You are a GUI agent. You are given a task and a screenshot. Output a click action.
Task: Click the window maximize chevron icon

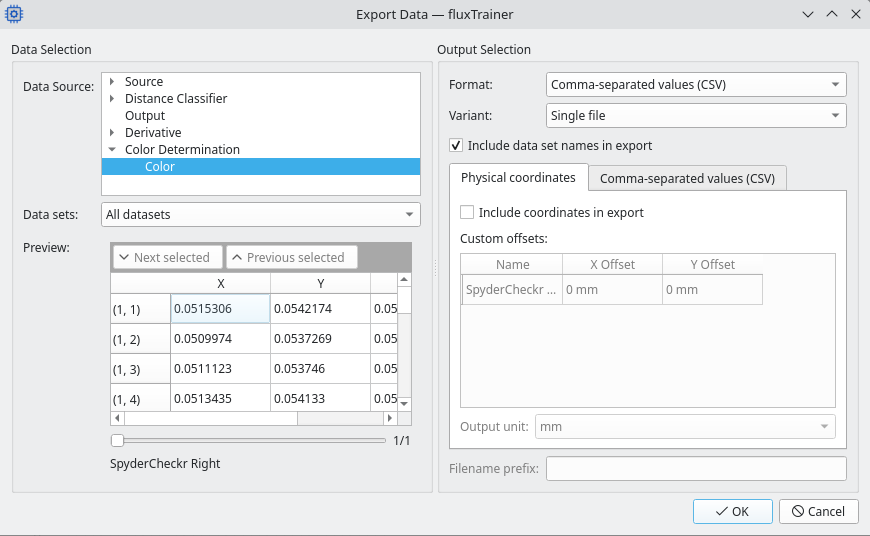click(832, 14)
